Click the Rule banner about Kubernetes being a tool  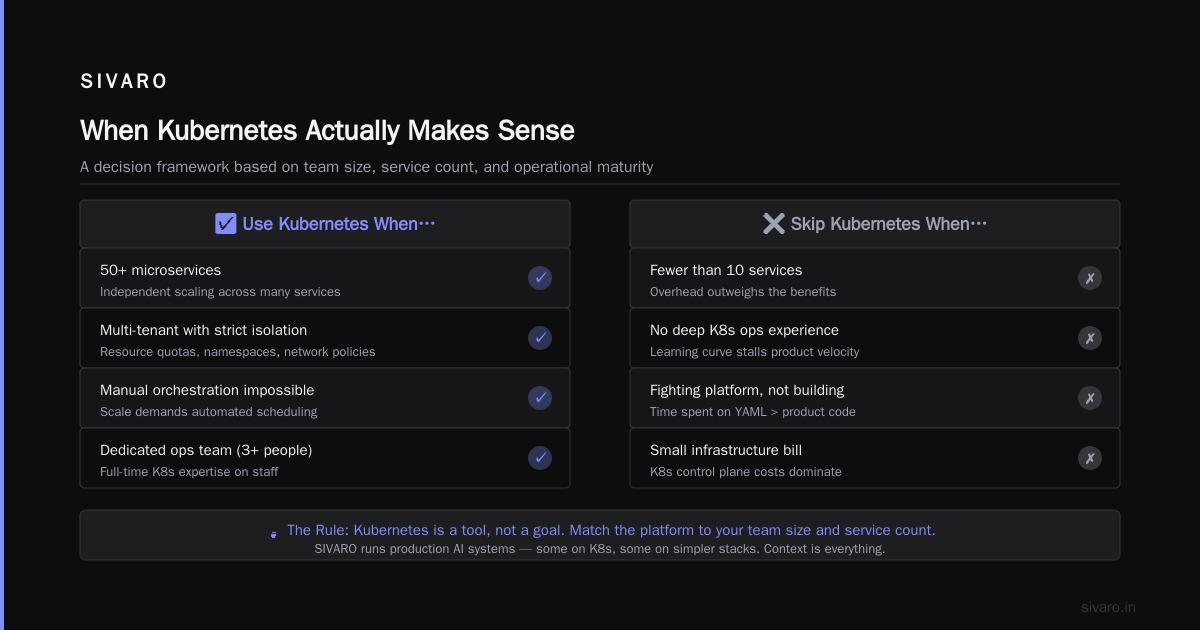(x=600, y=535)
